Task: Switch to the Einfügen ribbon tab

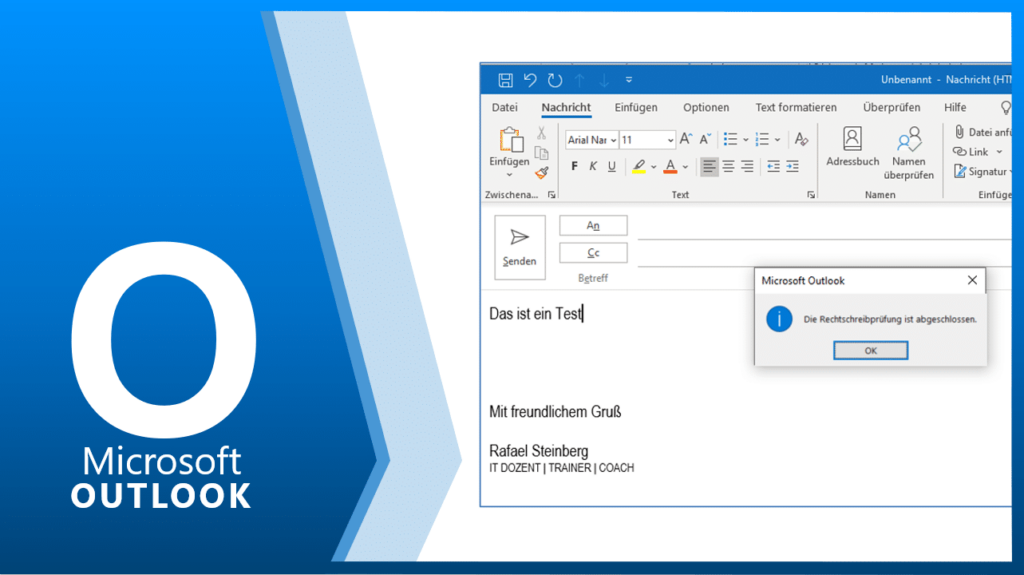Action: (636, 108)
